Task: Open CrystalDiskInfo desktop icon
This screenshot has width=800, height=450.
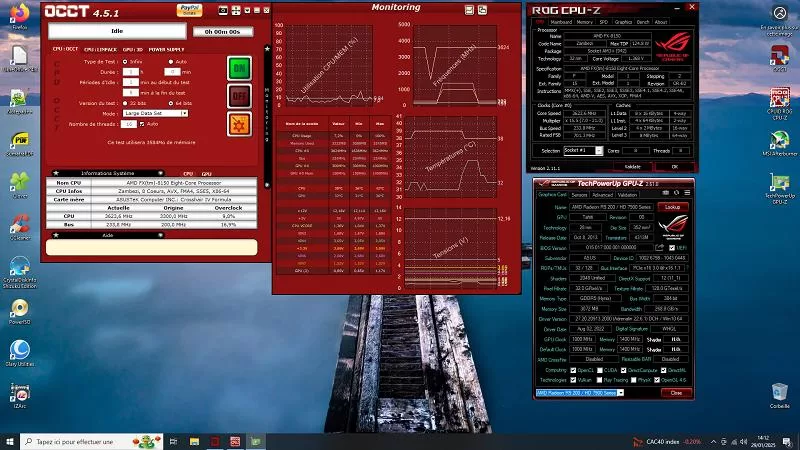Action: pyautogui.click(x=19, y=272)
